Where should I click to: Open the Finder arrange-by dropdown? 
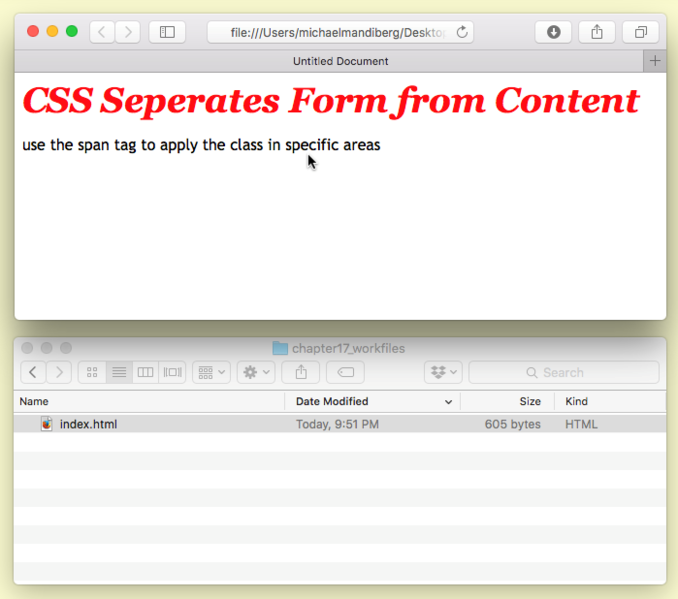[211, 373]
